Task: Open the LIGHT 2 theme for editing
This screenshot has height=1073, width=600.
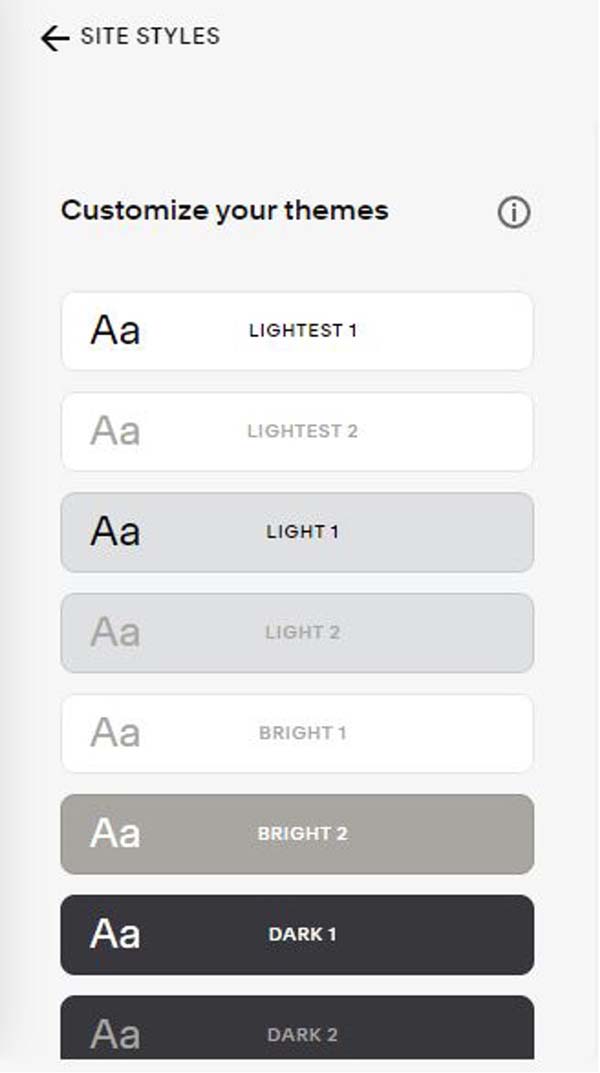Action: (x=297, y=633)
